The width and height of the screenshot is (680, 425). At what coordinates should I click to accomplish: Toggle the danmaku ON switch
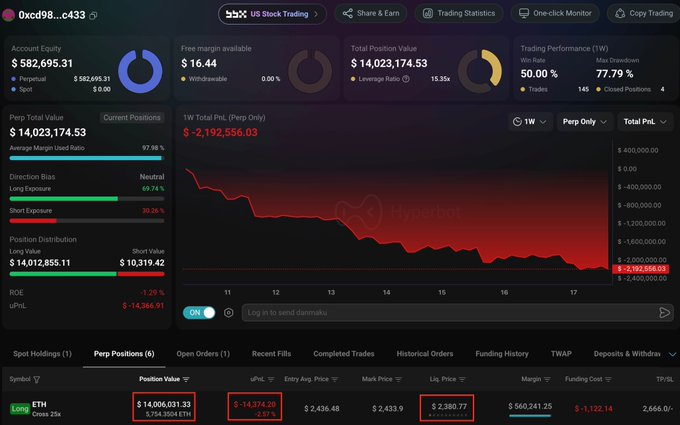(x=199, y=313)
